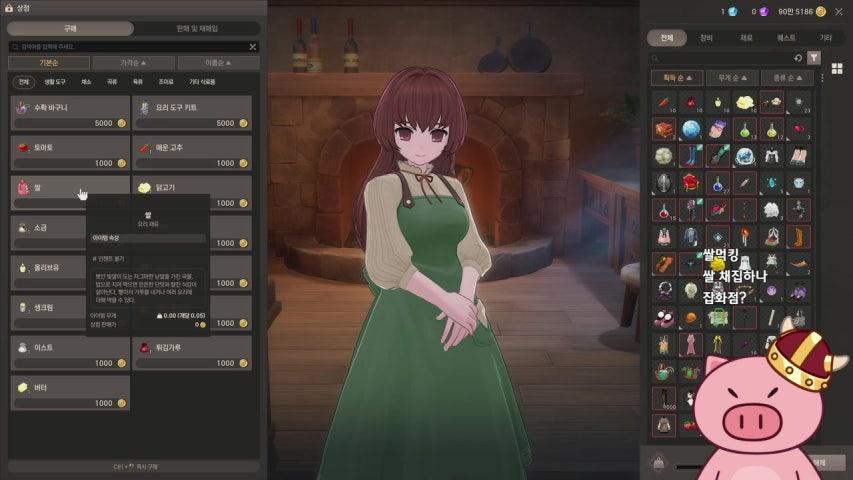The height and width of the screenshot is (480, 853).
Task: Switch to 판매 및 재매입 sell tab
Action: point(197,28)
